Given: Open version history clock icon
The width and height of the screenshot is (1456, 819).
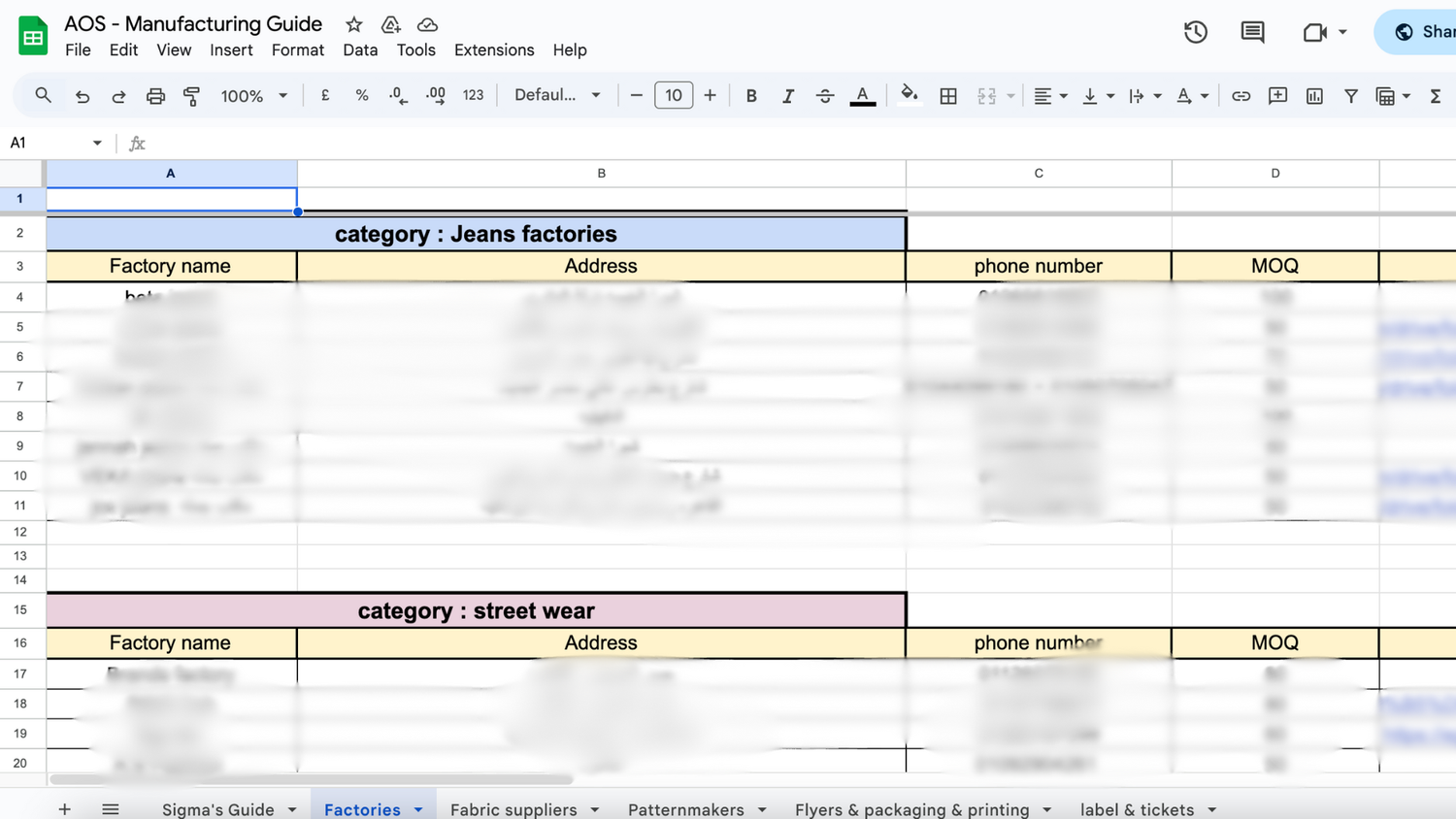Looking at the screenshot, I should pyautogui.click(x=1195, y=32).
